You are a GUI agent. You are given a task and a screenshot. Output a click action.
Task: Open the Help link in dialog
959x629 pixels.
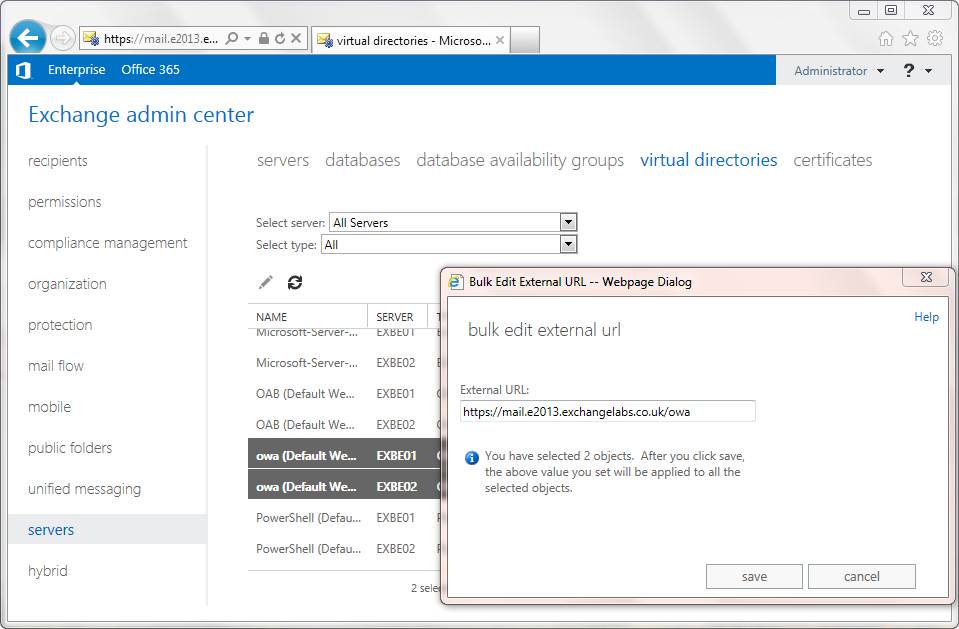tap(926, 317)
